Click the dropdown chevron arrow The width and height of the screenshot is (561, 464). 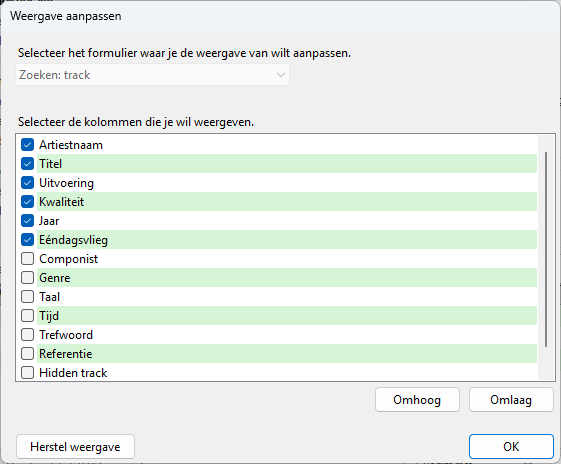[281, 75]
